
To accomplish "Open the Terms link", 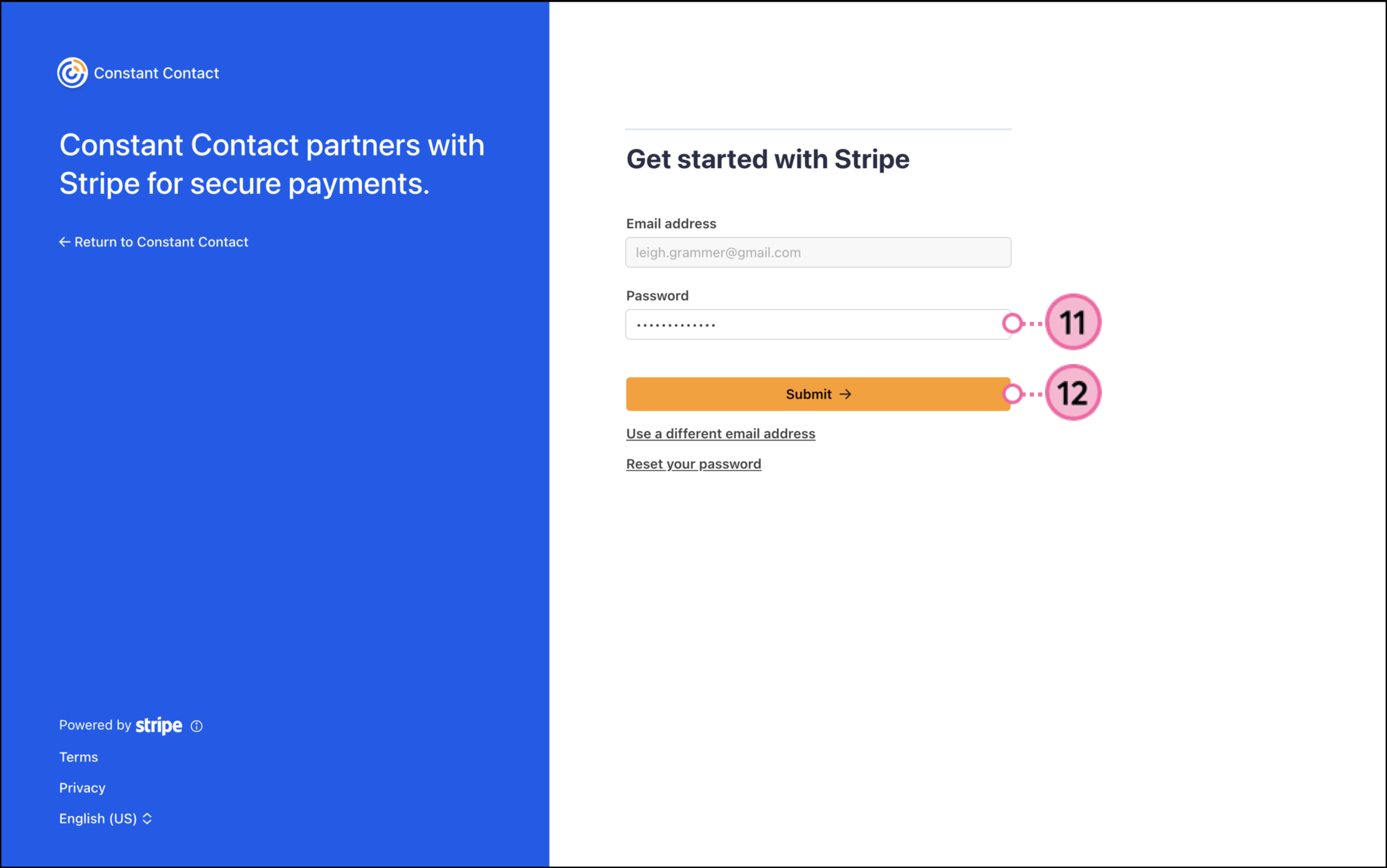I will point(79,757).
